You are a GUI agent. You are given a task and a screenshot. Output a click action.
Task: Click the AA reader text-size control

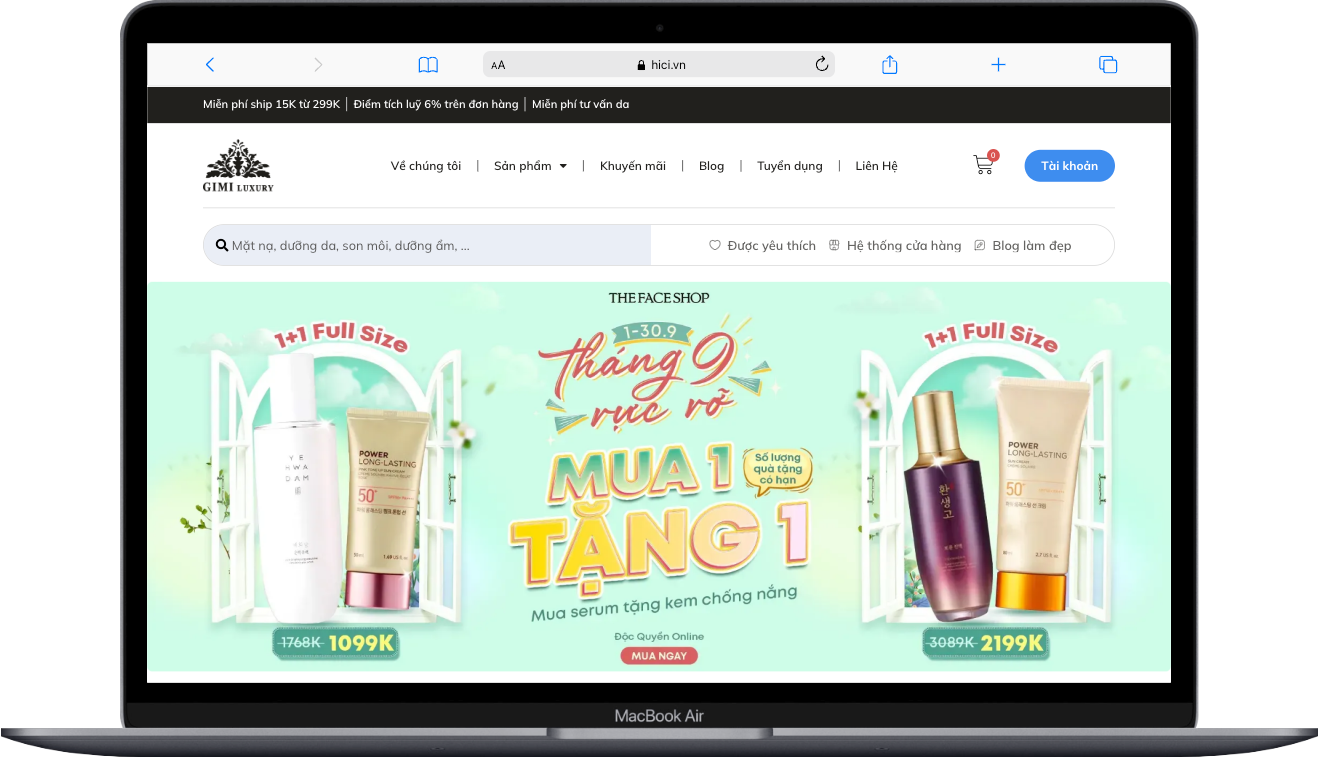click(x=498, y=65)
